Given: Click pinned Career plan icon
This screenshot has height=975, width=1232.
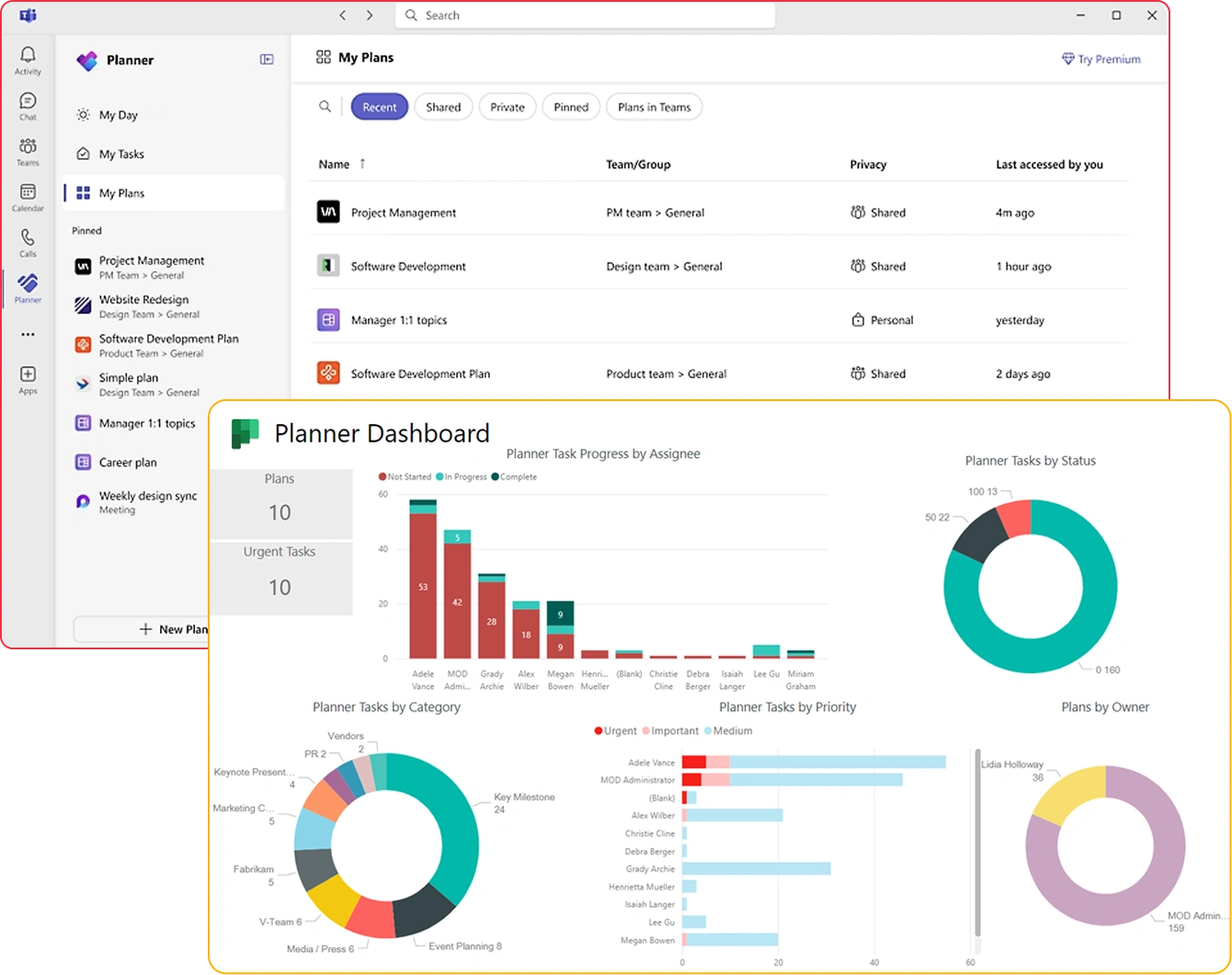Looking at the screenshot, I should pyautogui.click(x=83, y=463).
